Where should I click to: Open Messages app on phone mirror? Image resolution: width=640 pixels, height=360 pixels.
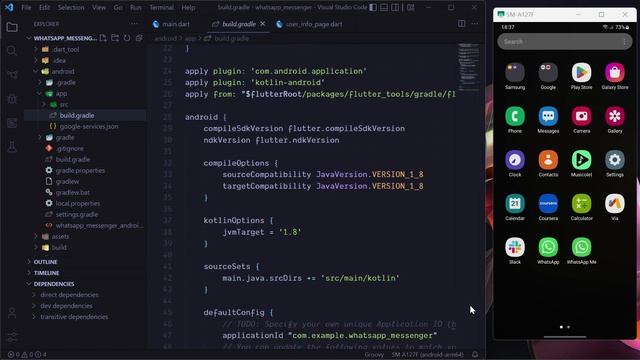point(548,120)
